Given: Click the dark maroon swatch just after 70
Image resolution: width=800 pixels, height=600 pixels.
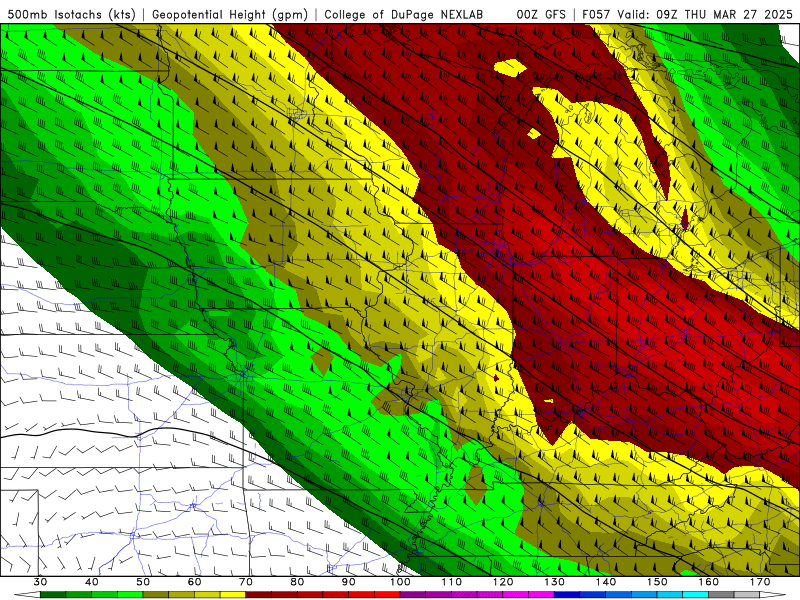Looking at the screenshot, I should point(259,595).
